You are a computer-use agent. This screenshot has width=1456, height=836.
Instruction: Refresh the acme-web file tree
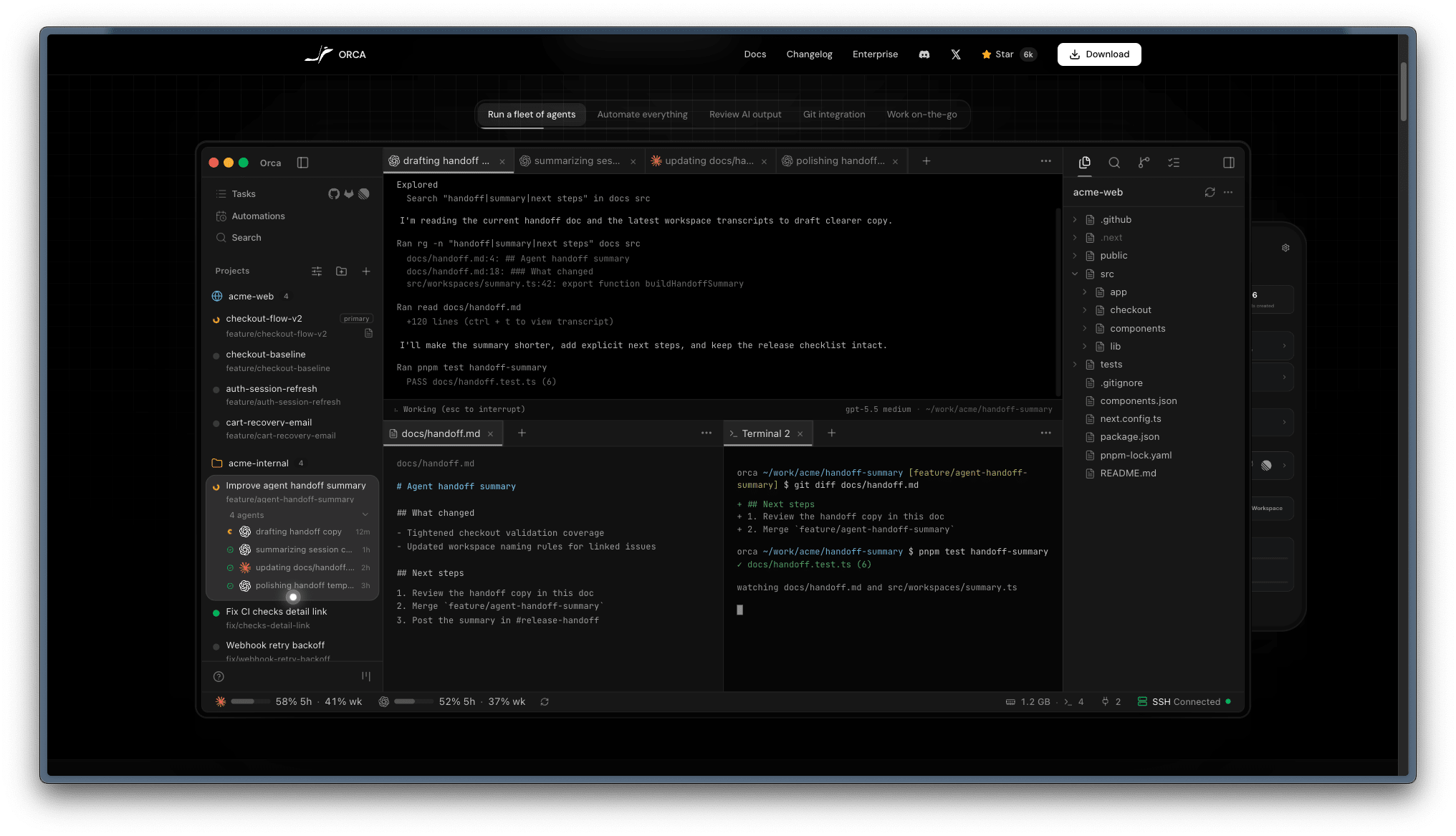(x=1210, y=193)
